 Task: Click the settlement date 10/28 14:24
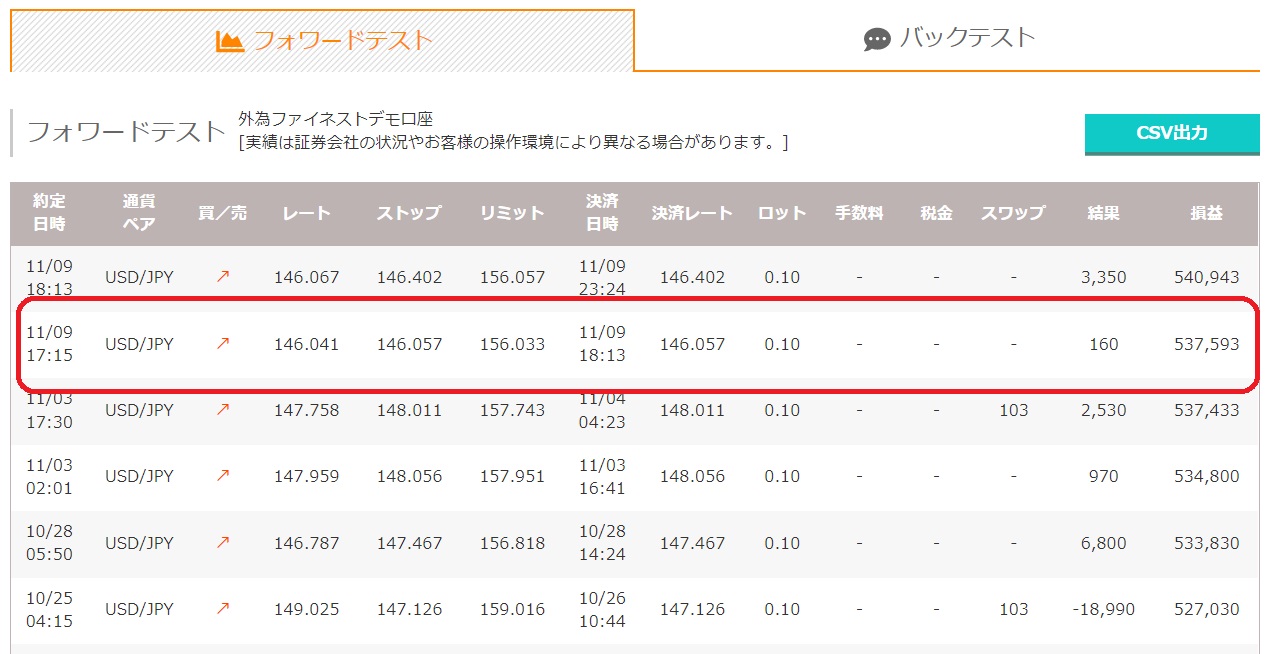[602, 543]
